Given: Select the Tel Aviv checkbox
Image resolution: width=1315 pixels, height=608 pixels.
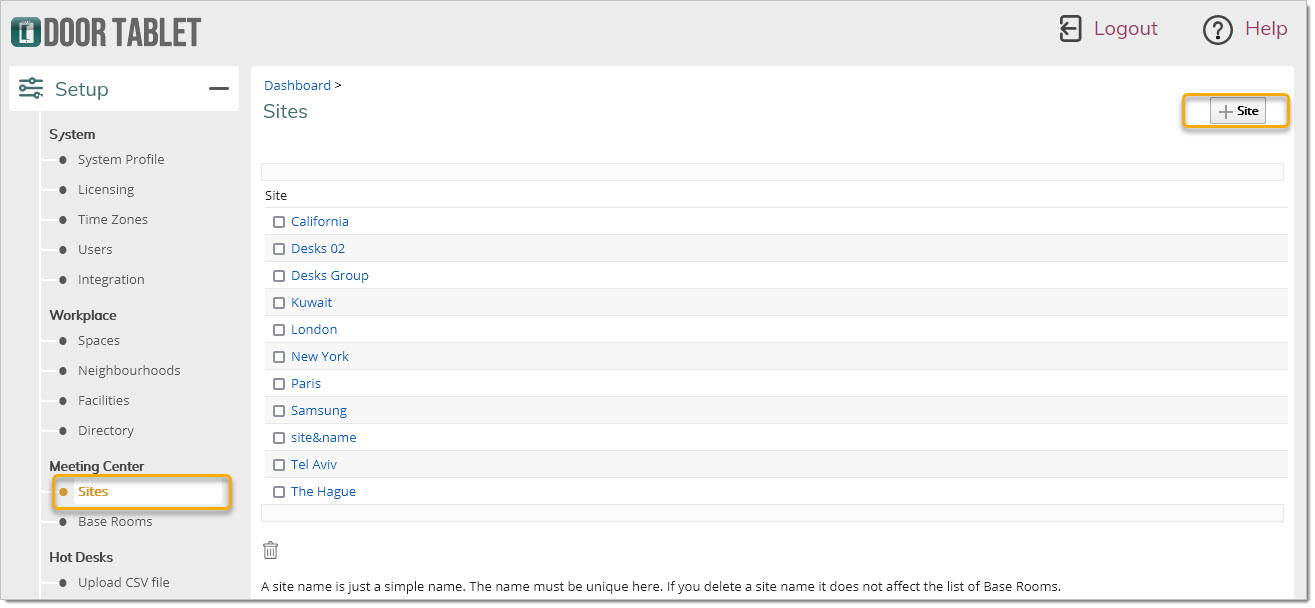Looking at the screenshot, I should click(x=279, y=465).
